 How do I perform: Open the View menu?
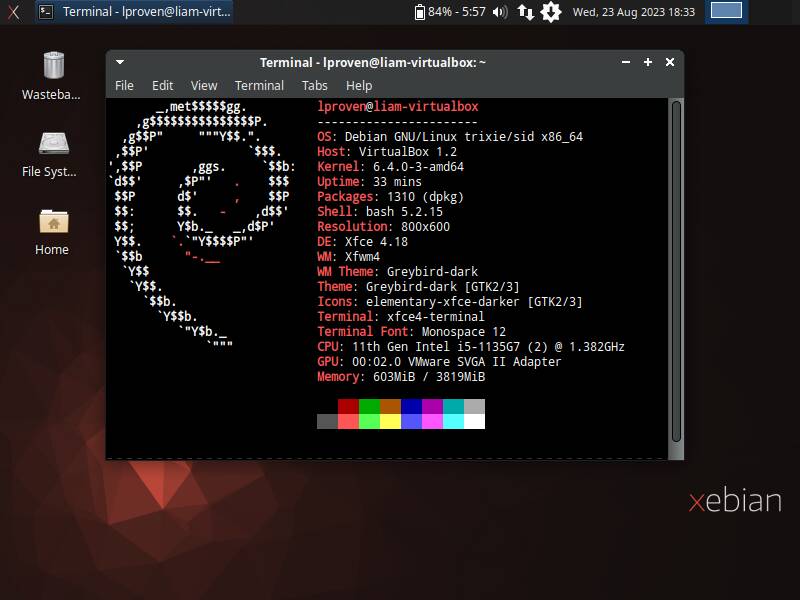point(204,86)
